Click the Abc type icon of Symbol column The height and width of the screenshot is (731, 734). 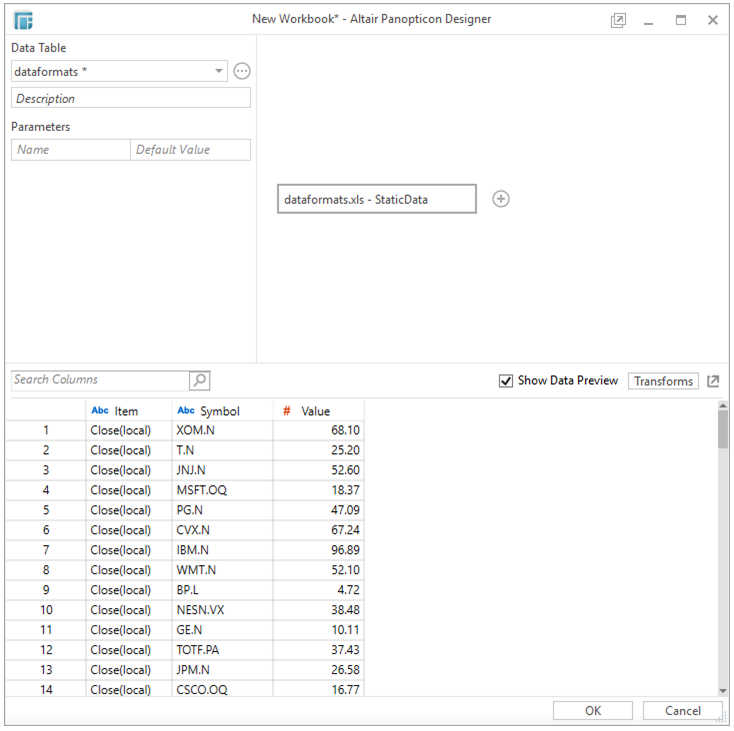click(x=186, y=410)
